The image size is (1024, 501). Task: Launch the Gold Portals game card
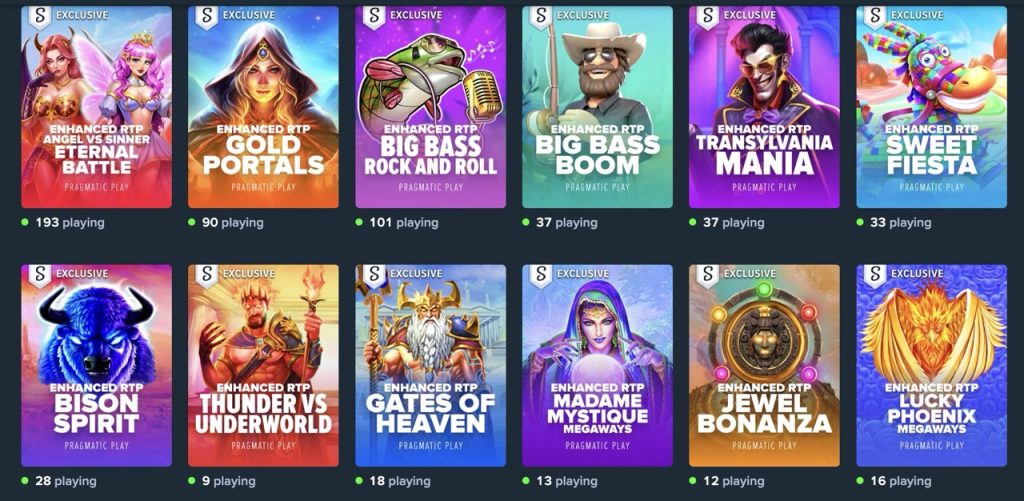pyautogui.click(x=263, y=107)
